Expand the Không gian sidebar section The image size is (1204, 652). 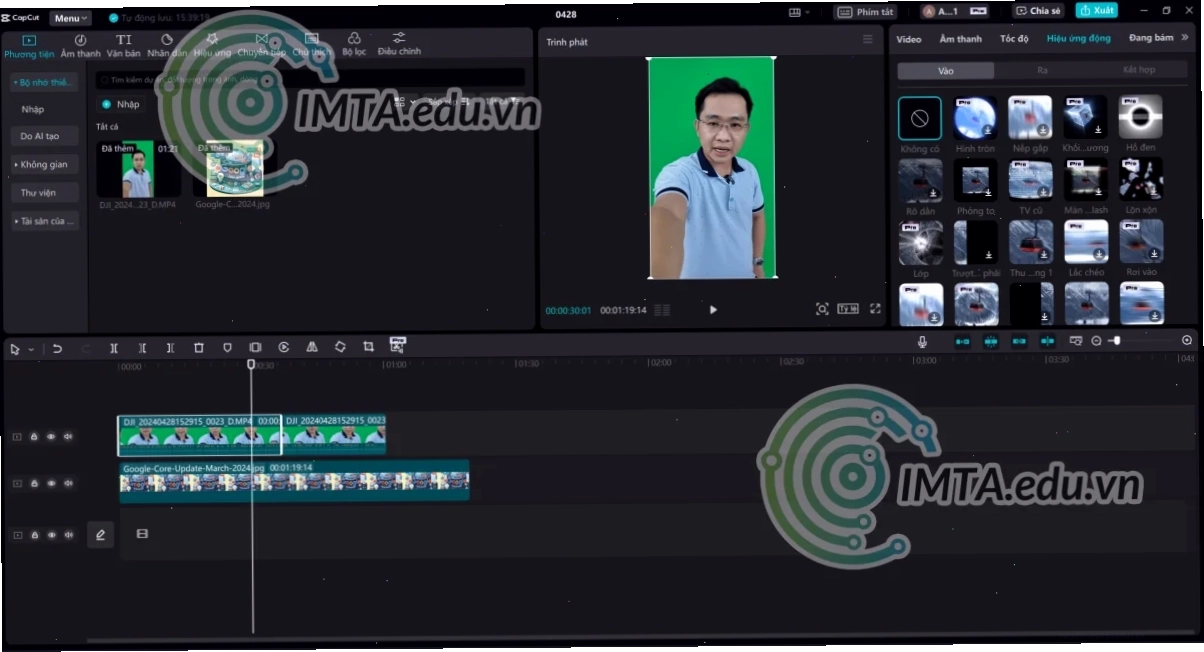44,164
